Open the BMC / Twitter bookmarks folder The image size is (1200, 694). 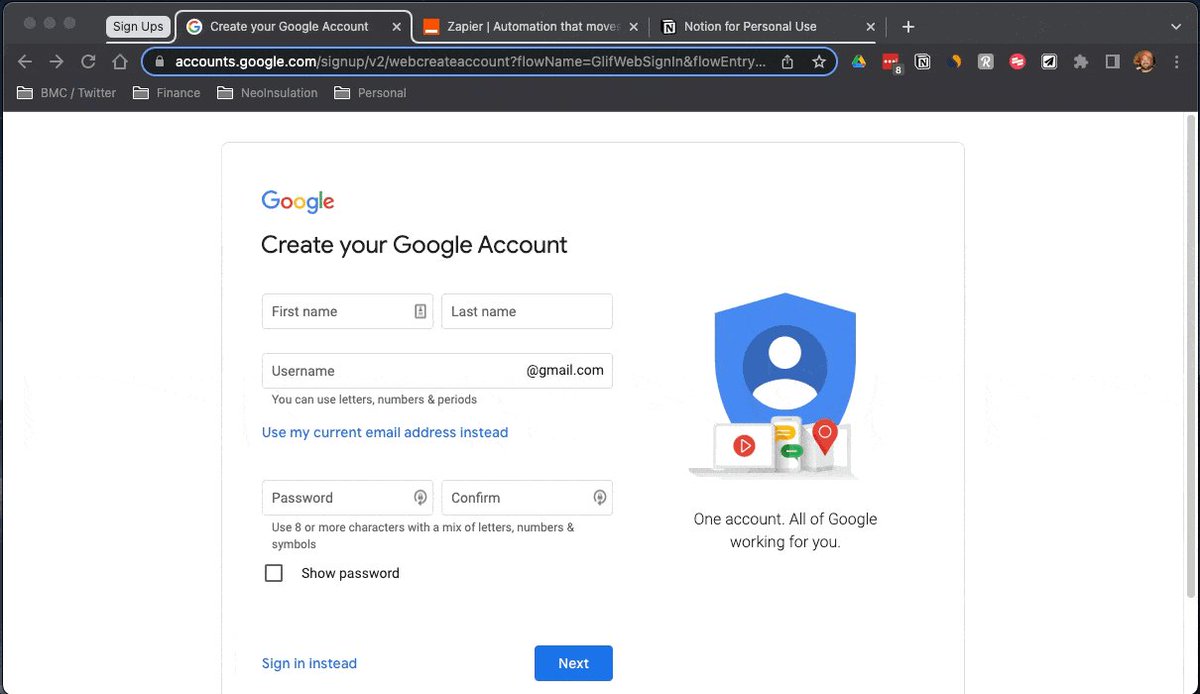point(67,93)
